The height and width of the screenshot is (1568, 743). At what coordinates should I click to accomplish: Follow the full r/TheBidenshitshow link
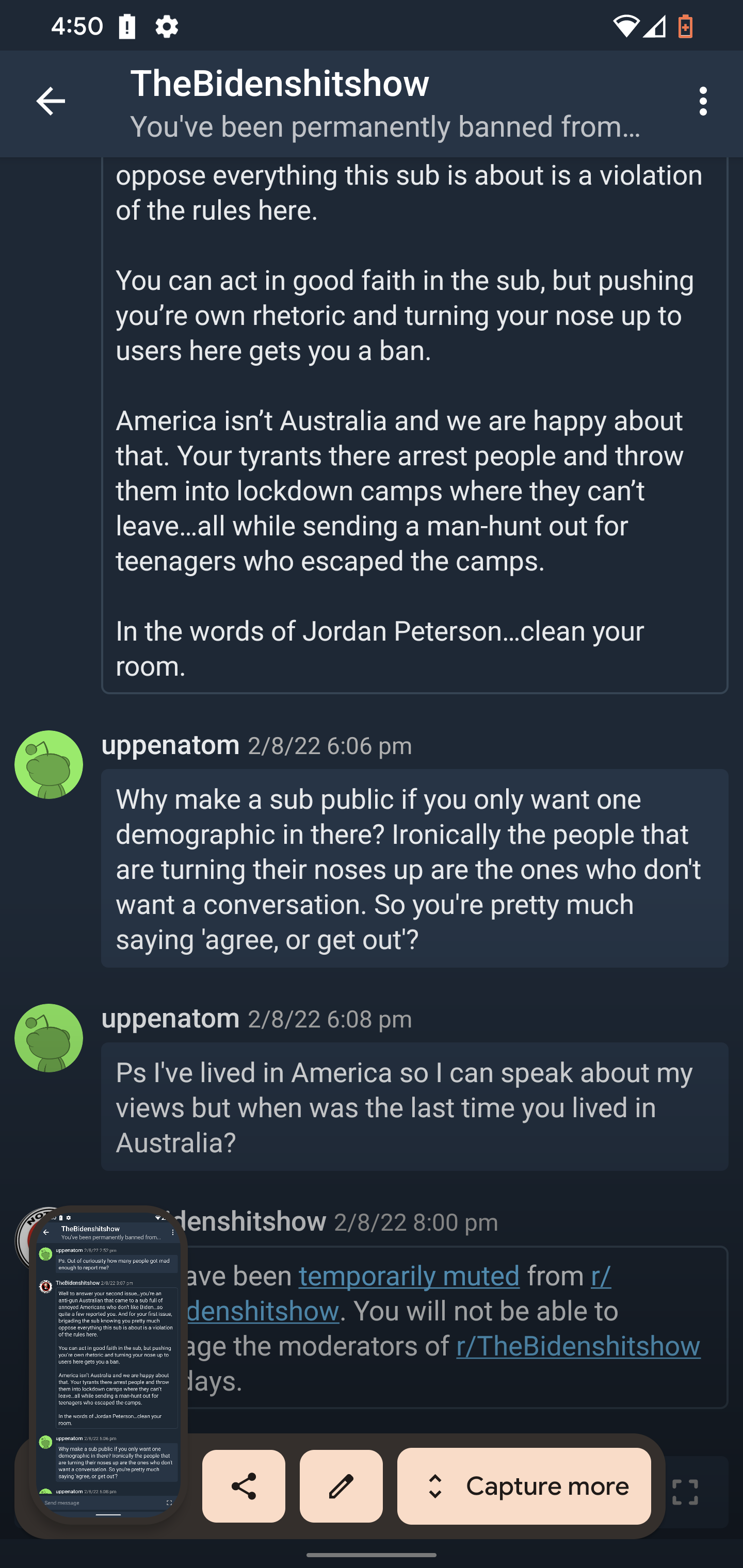(578, 1346)
